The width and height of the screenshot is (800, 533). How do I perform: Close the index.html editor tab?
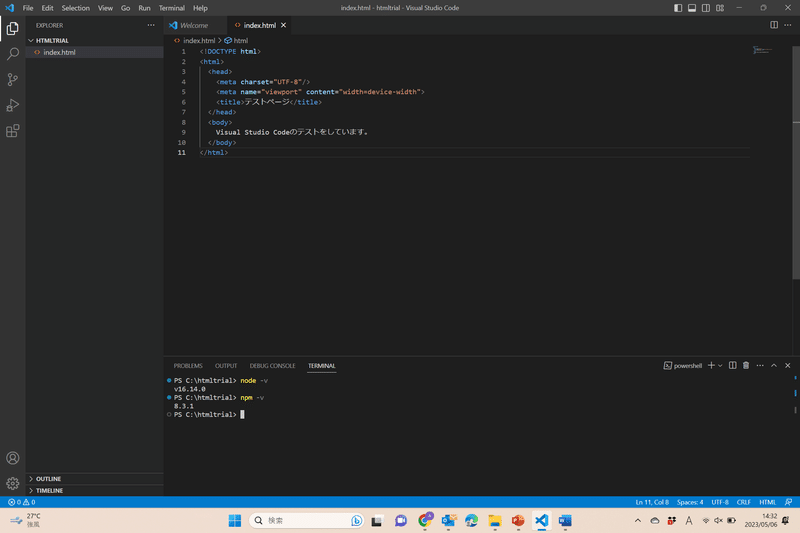284,25
